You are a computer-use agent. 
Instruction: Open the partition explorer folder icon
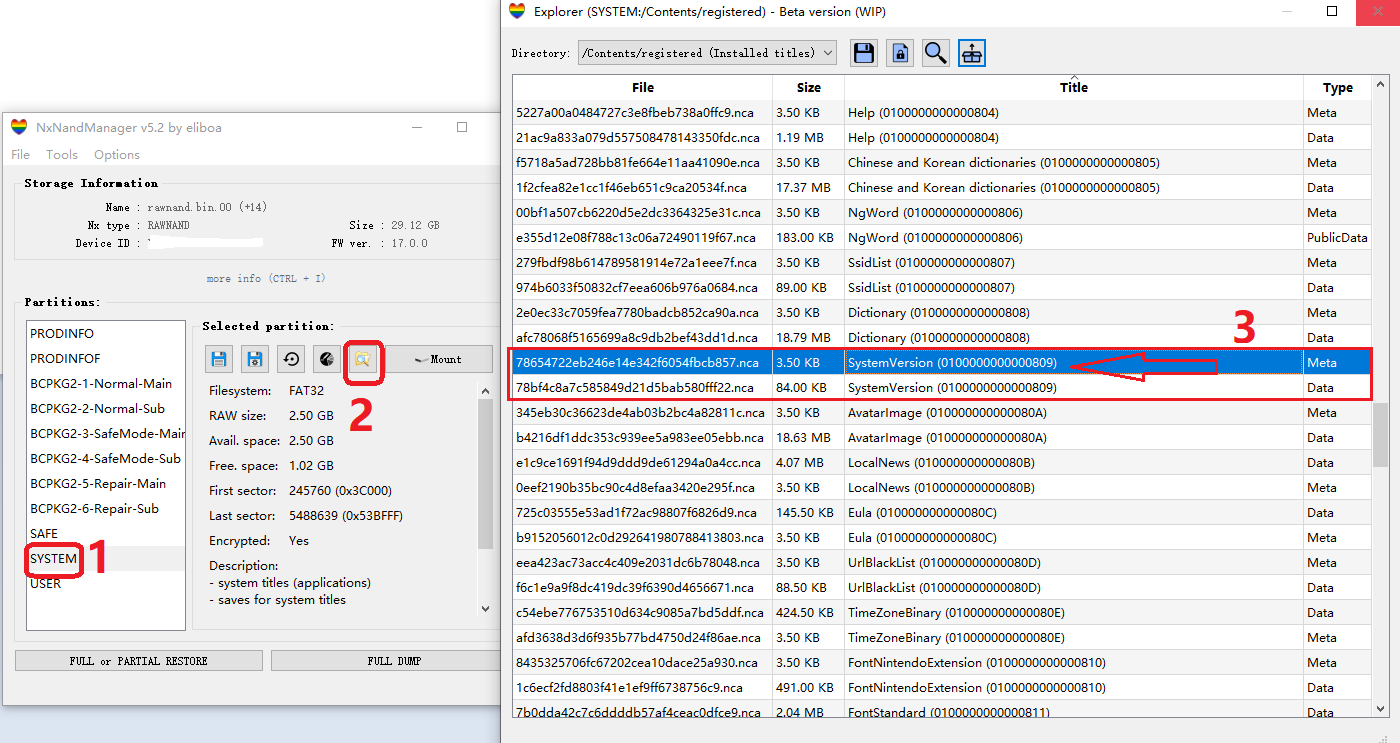coord(362,359)
